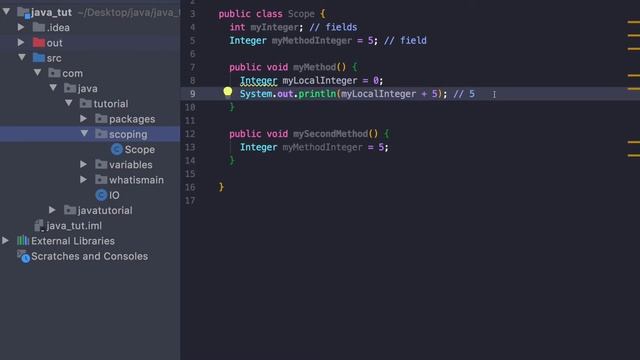Expand the .idea folder arrow
This screenshot has width=640, height=360.
(21, 27)
